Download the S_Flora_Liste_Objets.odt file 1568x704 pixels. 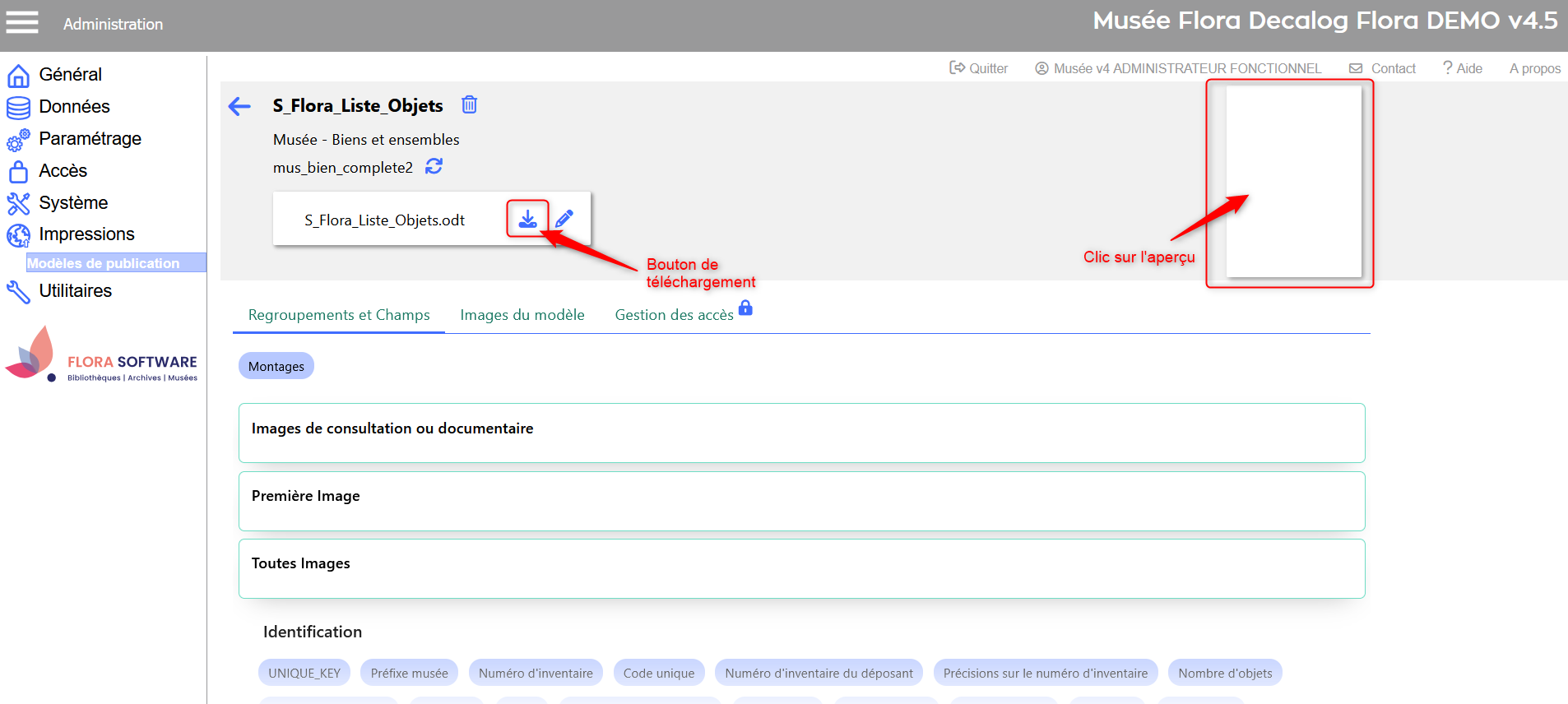527,219
